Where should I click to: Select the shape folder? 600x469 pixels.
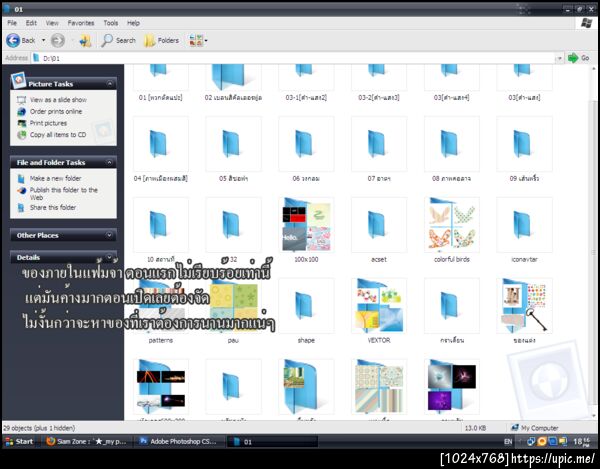coord(306,306)
